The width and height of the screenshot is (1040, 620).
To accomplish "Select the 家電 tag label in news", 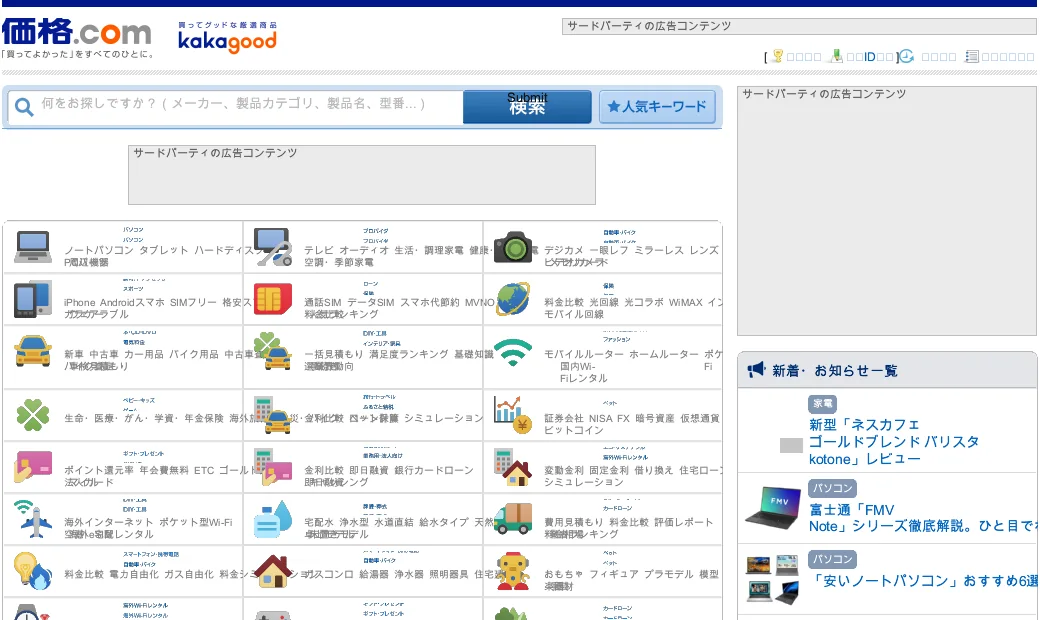I will pyautogui.click(x=822, y=403).
